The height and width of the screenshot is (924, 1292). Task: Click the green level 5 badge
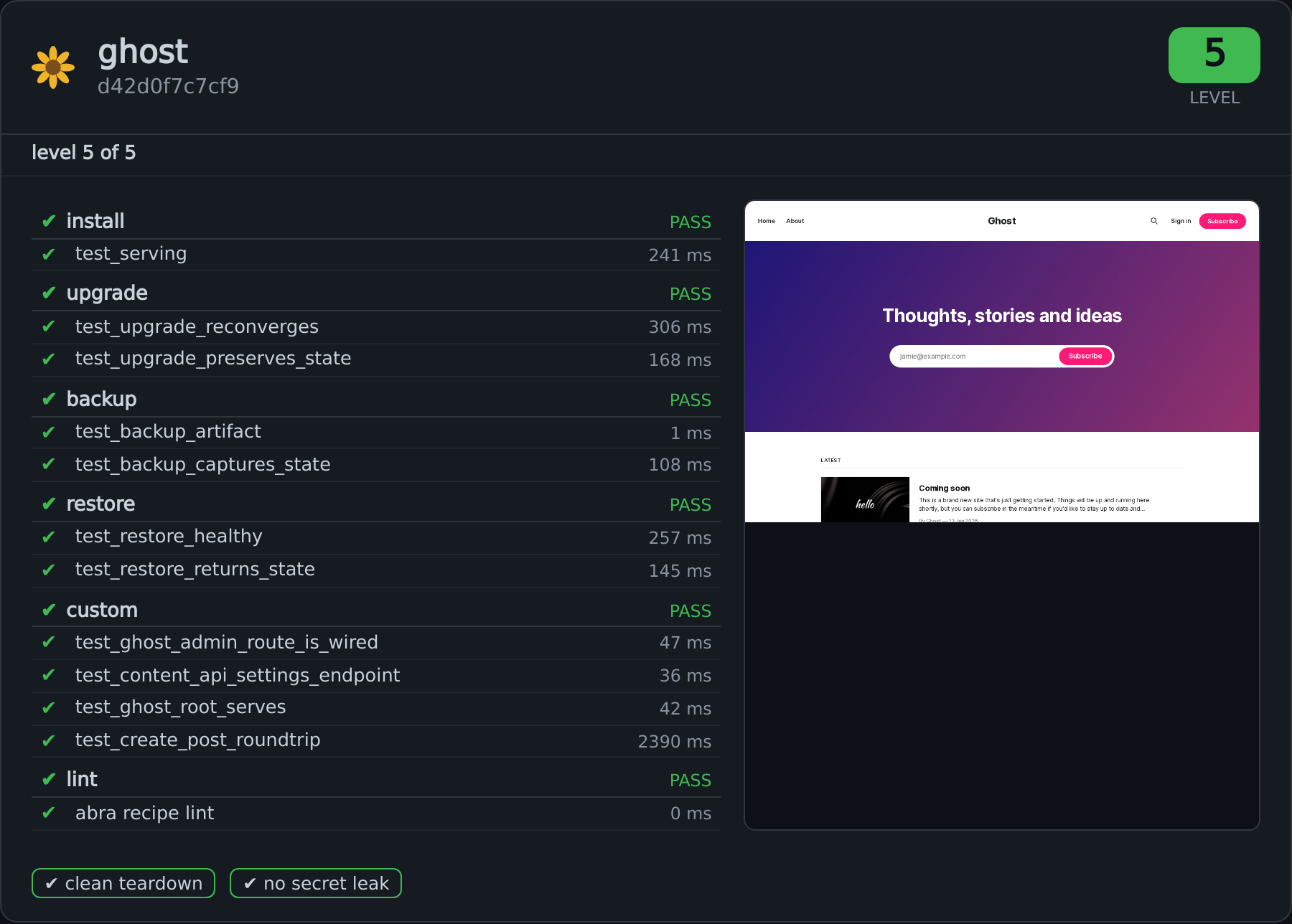coord(1214,55)
